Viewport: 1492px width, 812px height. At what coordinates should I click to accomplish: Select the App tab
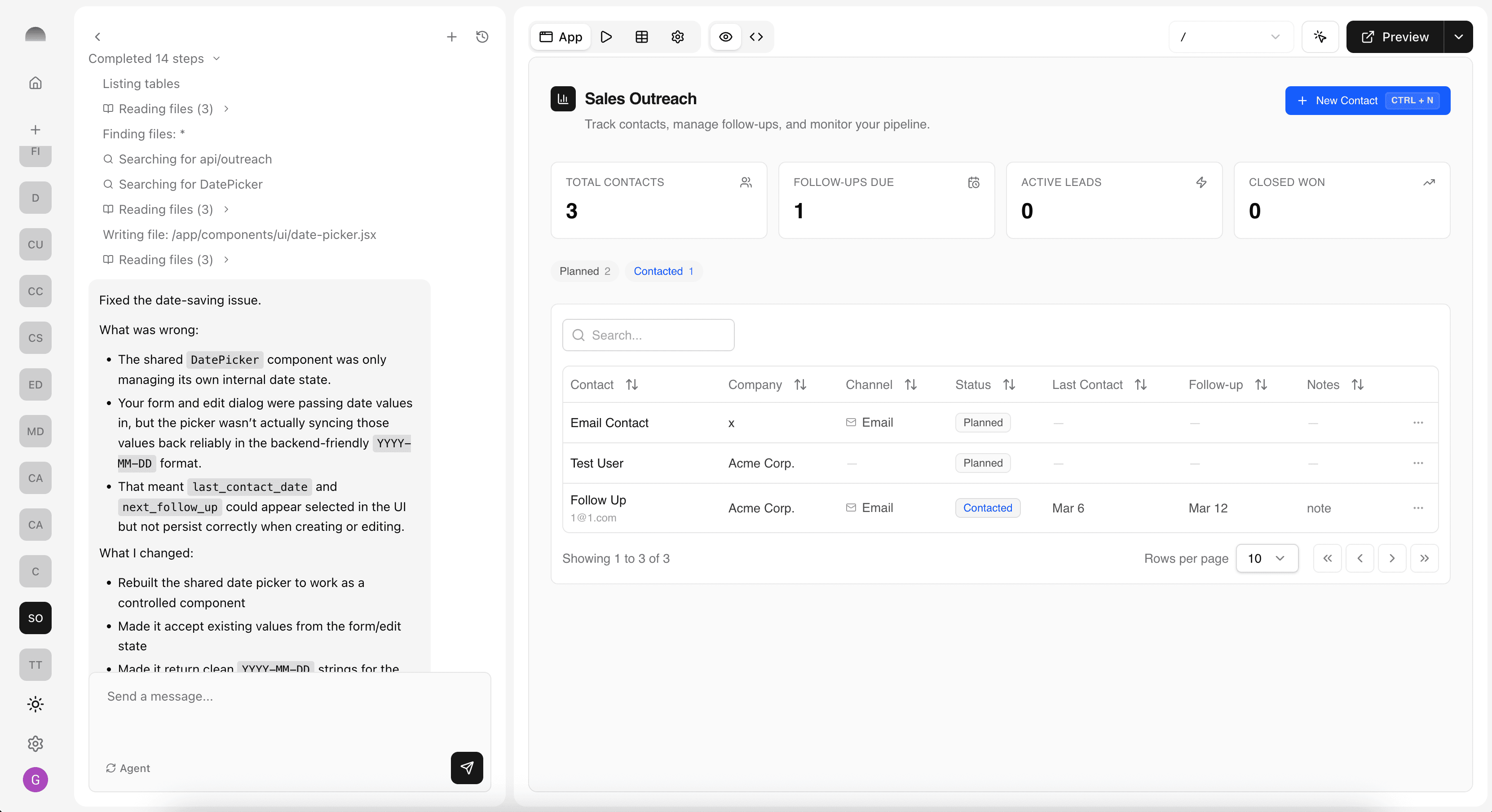[560, 37]
